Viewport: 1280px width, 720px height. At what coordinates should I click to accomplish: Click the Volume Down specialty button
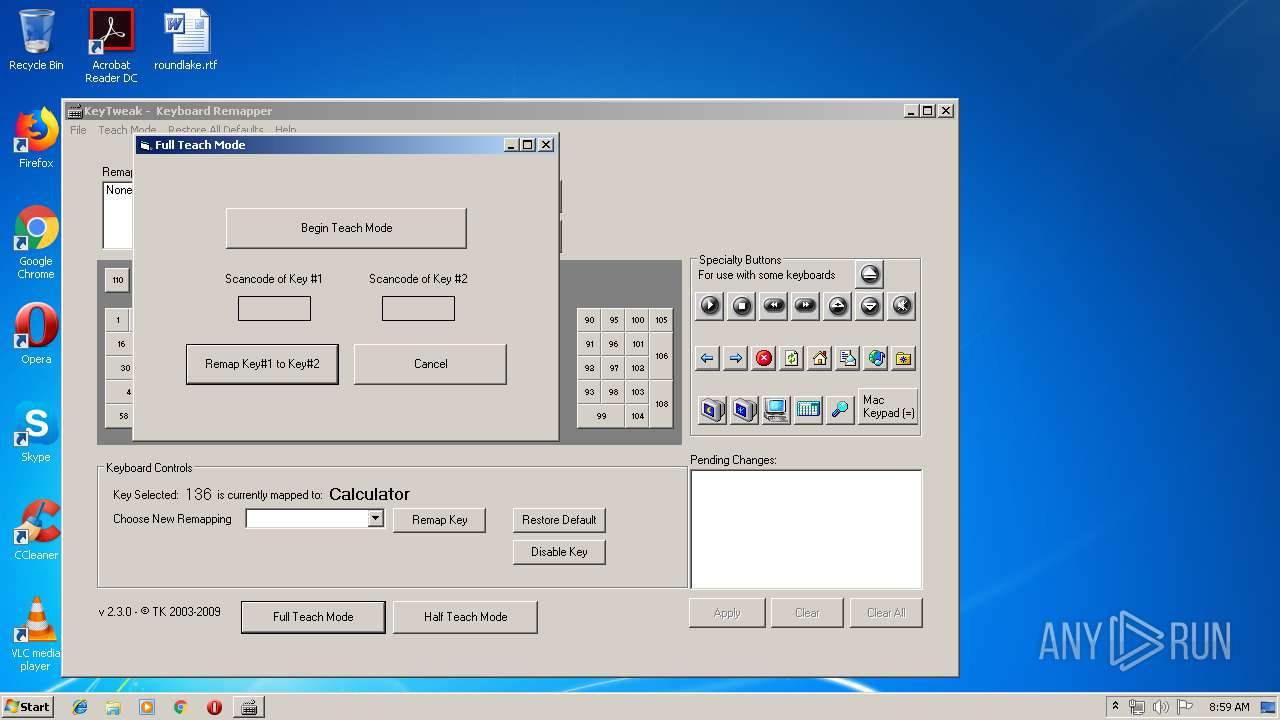click(870, 306)
